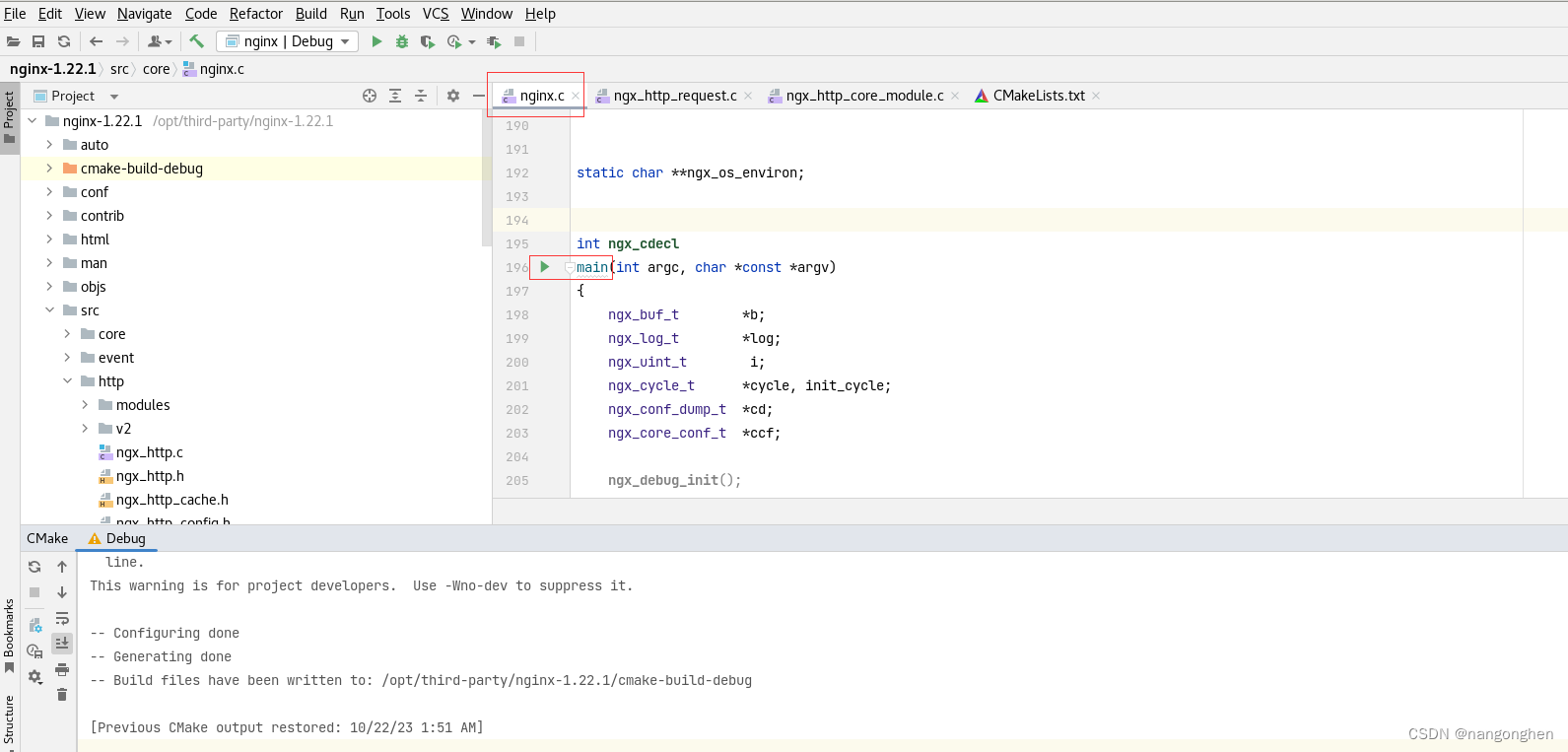Image resolution: width=1568 pixels, height=752 pixels.
Task: Hide the Project tool window
Action: (479, 96)
